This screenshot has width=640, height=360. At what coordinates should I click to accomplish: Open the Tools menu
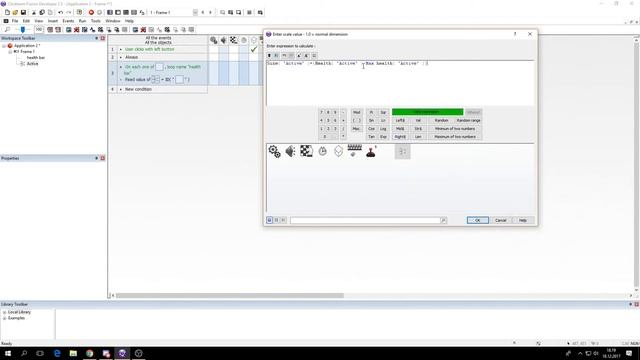[96, 21]
